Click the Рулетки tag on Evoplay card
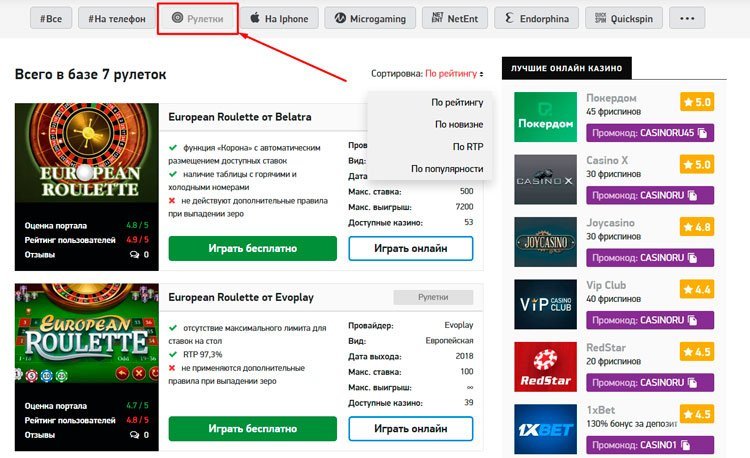Image resolution: width=750 pixels, height=458 pixels. pyautogui.click(x=433, y=297)
